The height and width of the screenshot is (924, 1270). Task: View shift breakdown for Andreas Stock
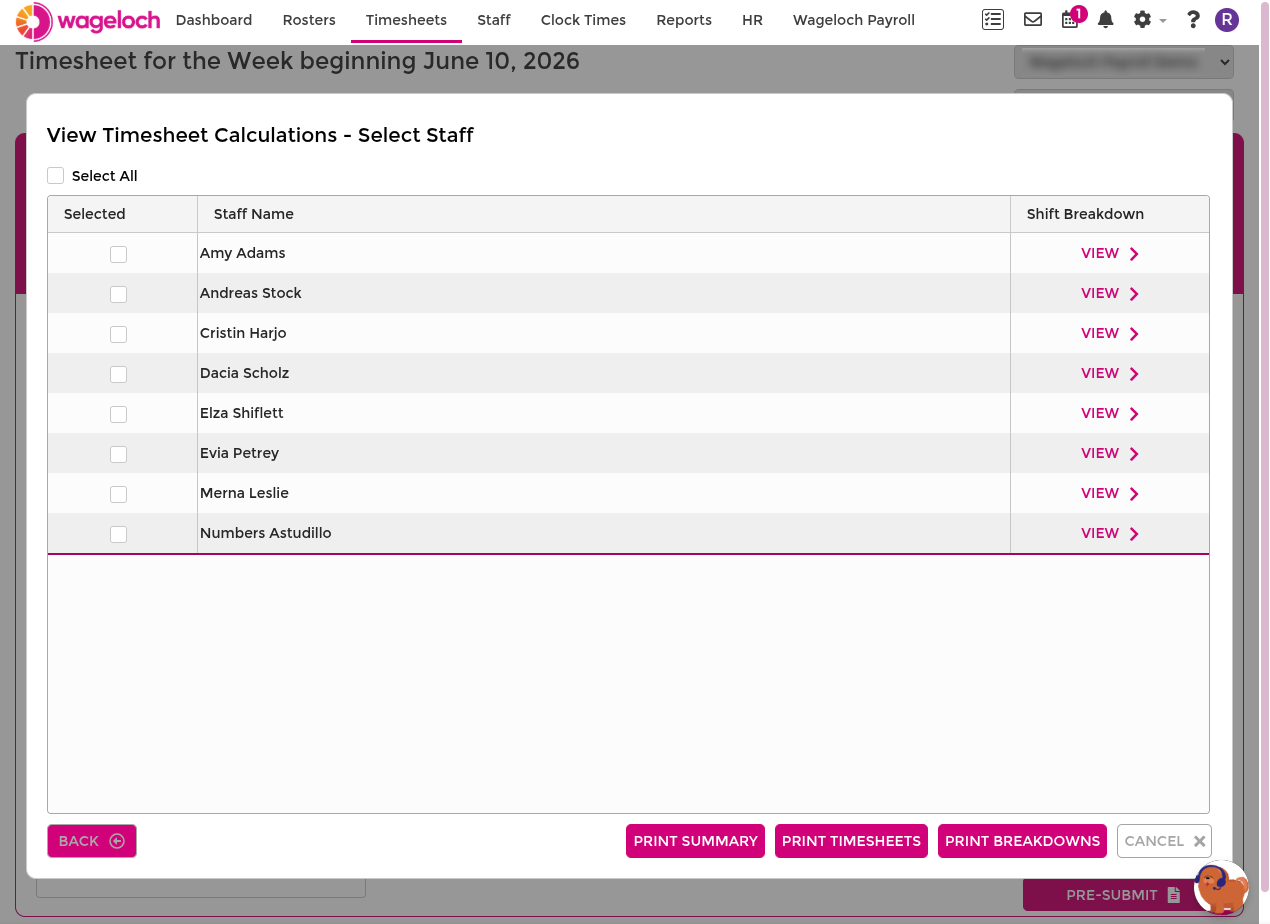pyautogui.click(x=1110, y=293)
